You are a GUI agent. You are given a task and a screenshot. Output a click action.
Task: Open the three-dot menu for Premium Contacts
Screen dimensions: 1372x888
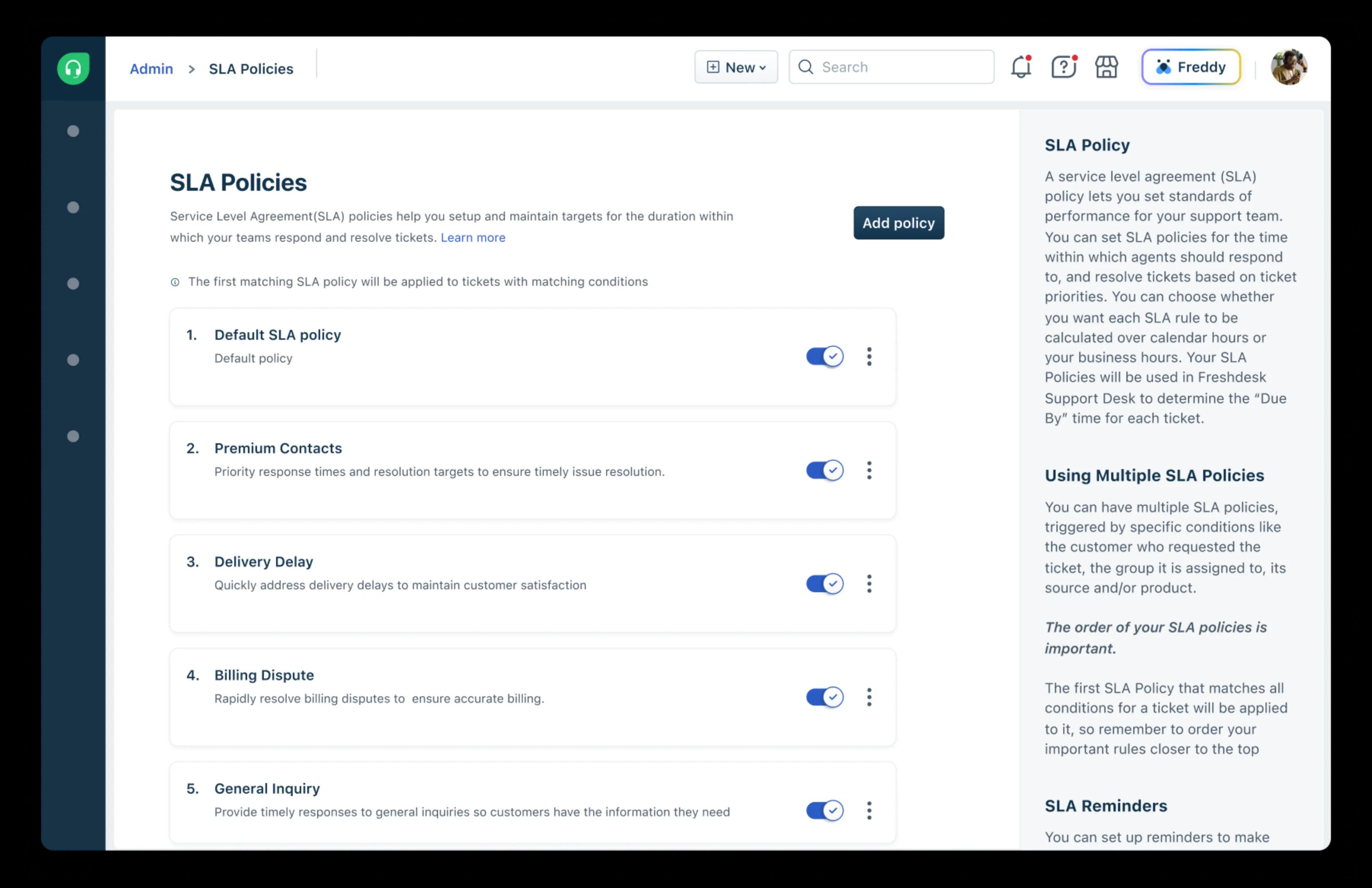pyautogui.click(x=869, y=470)
